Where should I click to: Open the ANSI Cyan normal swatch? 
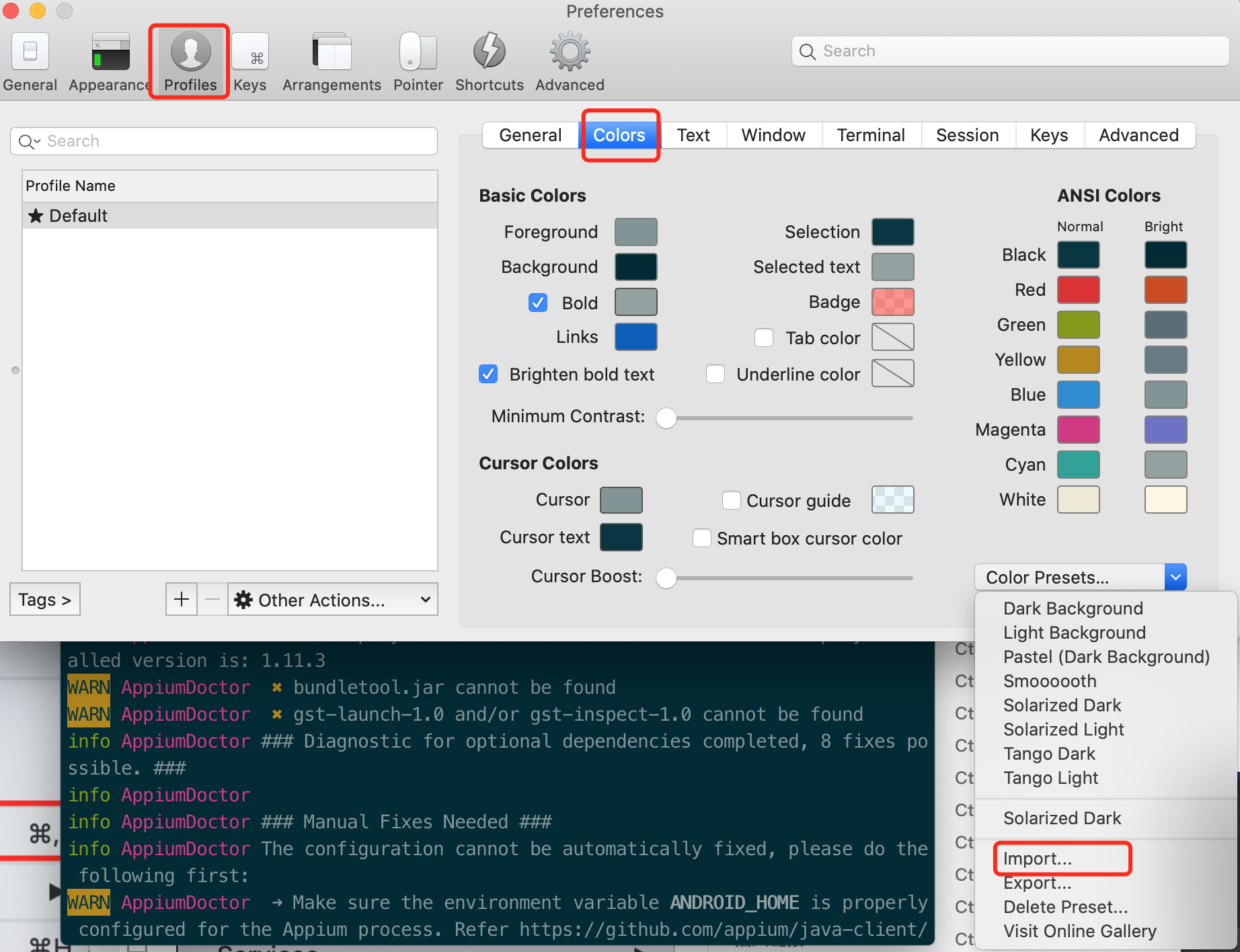tap(1079, 465)
